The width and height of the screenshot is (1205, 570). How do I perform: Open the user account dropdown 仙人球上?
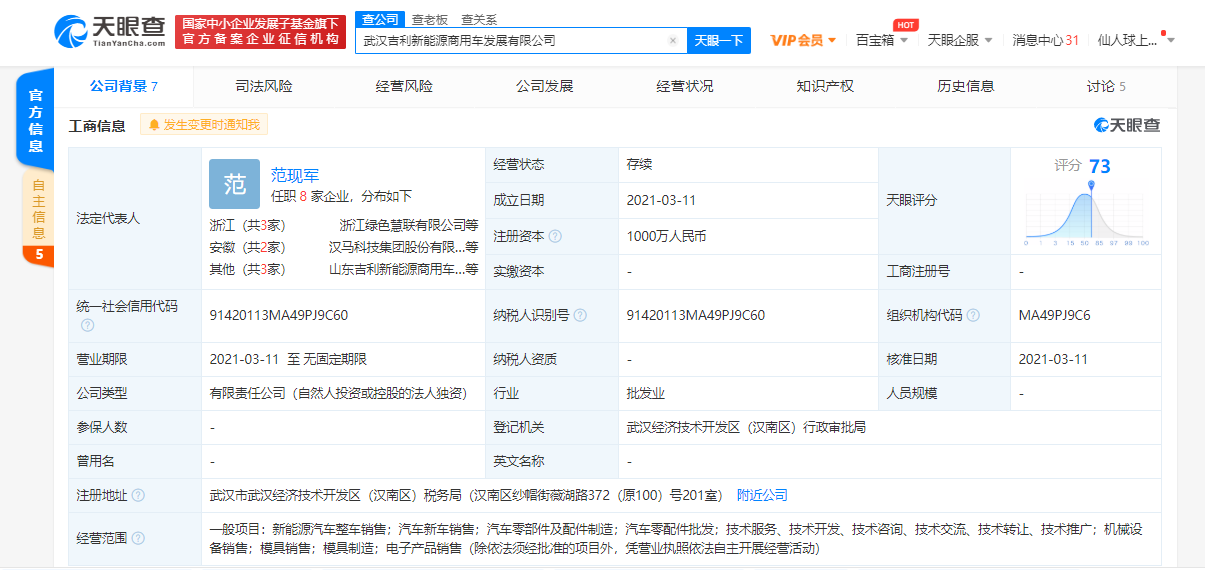1136,40
